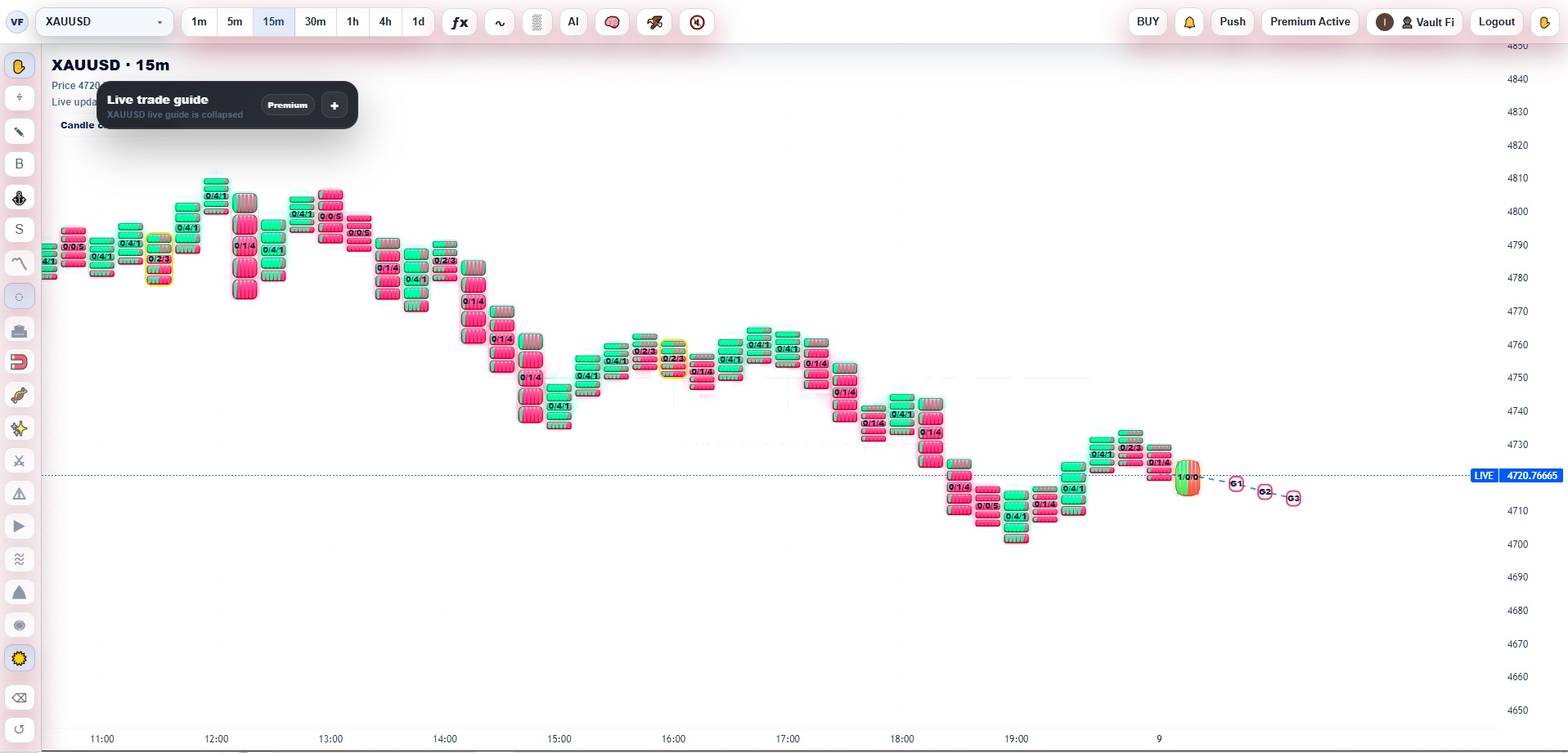Toggle the muted sound icon
This screenshot has width=1568, height=753.
[x=697, y=22]
